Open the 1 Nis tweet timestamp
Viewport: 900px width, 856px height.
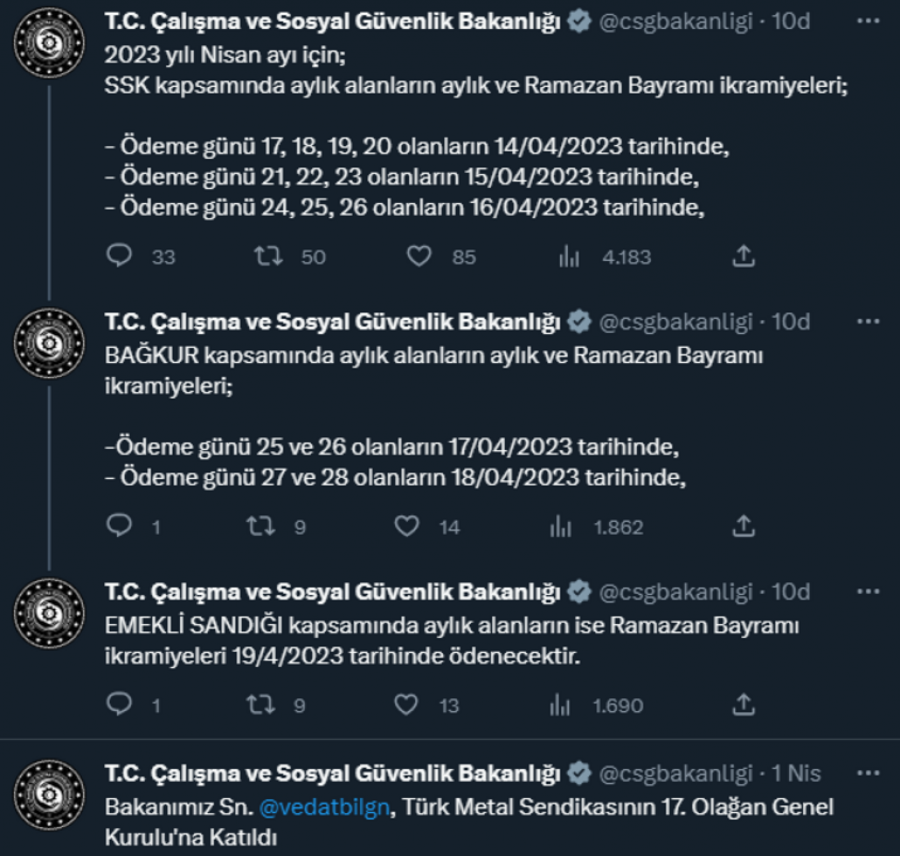(x=796, y=773)
